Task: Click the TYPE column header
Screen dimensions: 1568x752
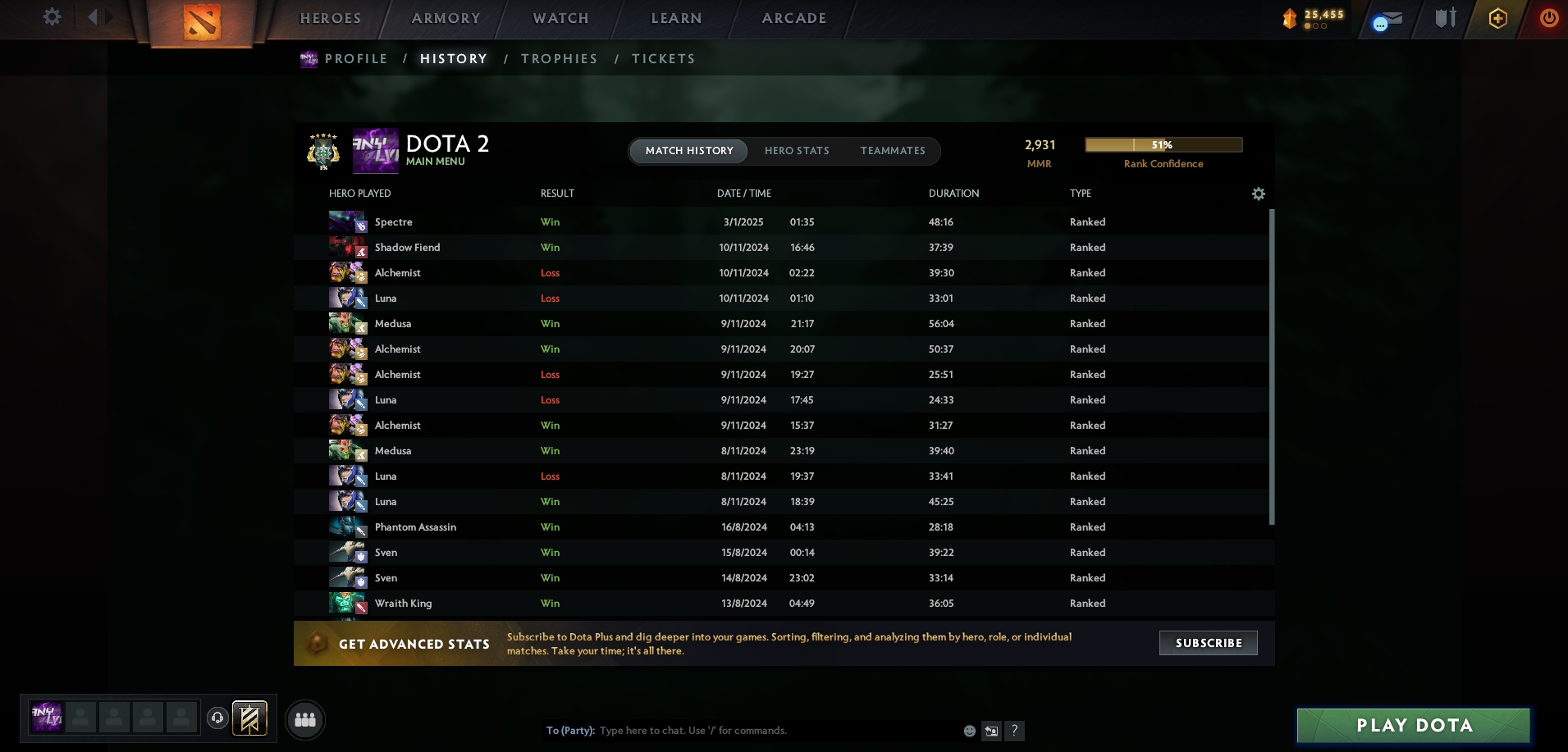Action: point(1081,194)
